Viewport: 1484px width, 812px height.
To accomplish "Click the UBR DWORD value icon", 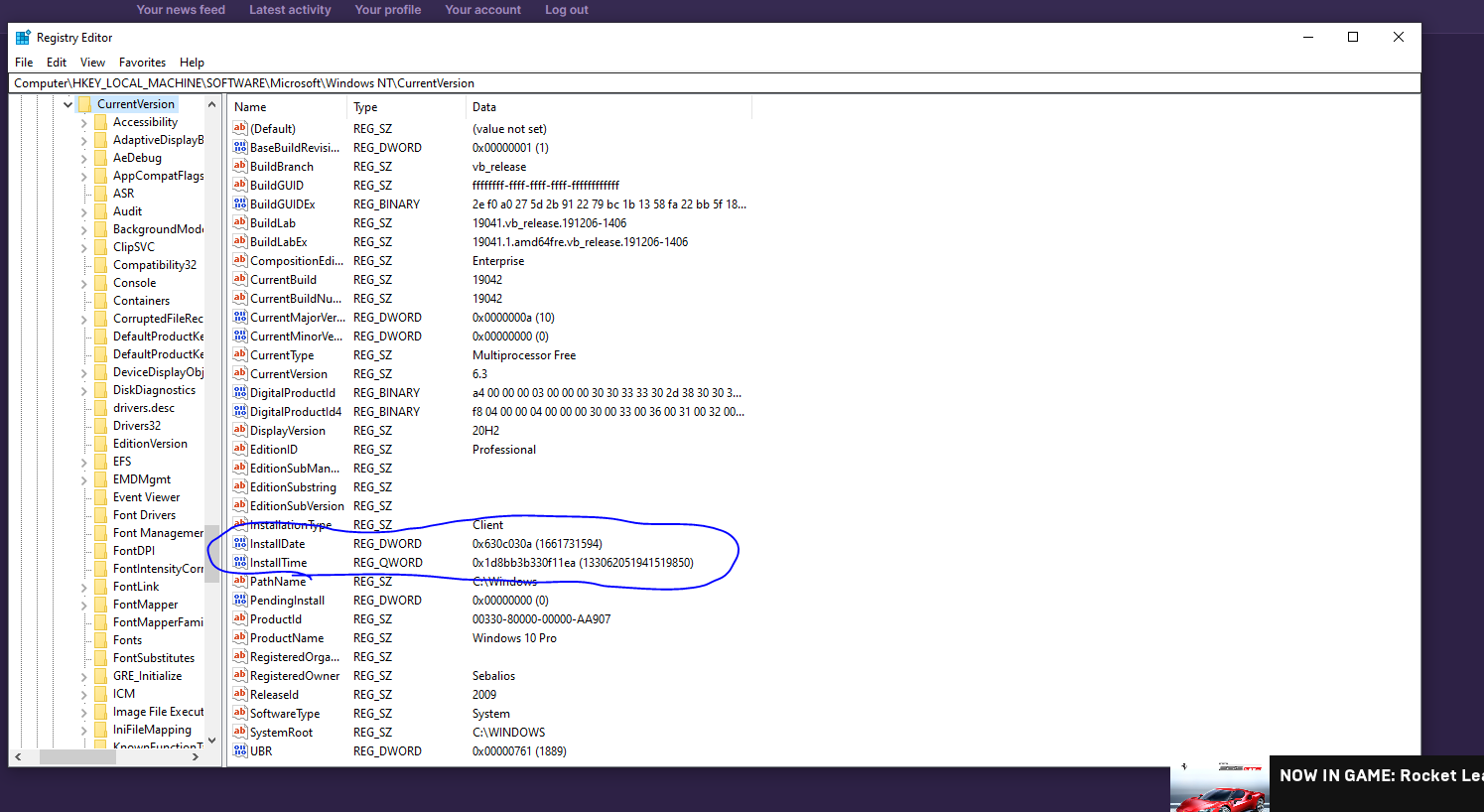I will tap(239, 750).
